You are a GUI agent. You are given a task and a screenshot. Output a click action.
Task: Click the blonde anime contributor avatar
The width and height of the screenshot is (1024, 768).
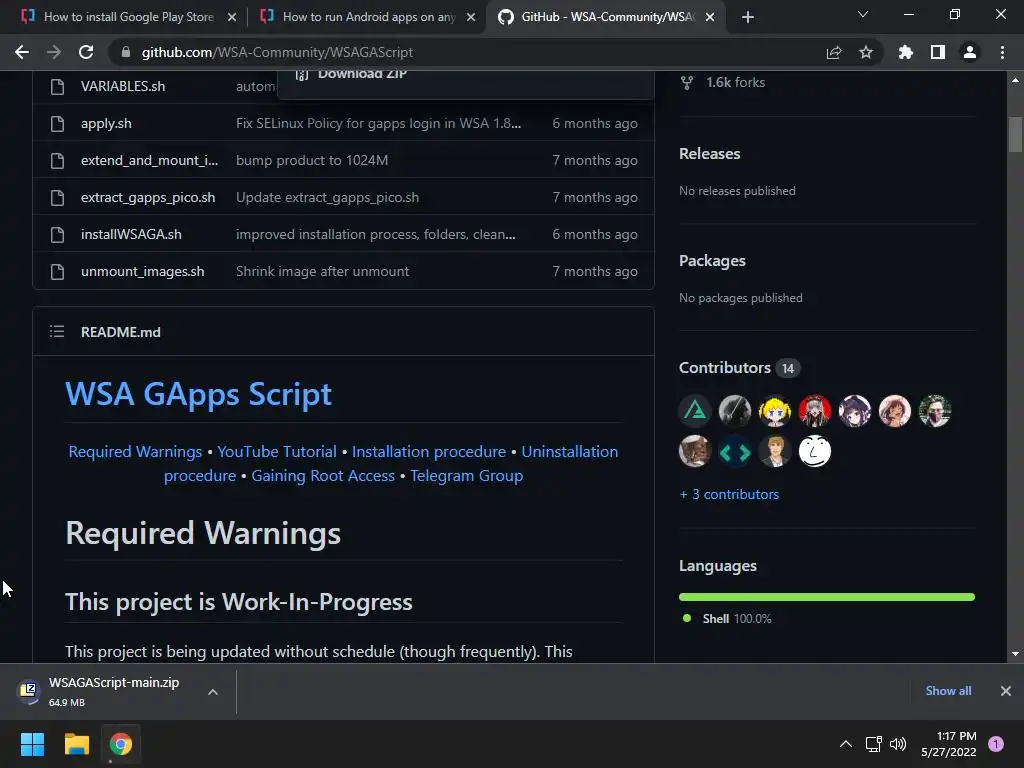pyautogui.click(x=775, y=411)
